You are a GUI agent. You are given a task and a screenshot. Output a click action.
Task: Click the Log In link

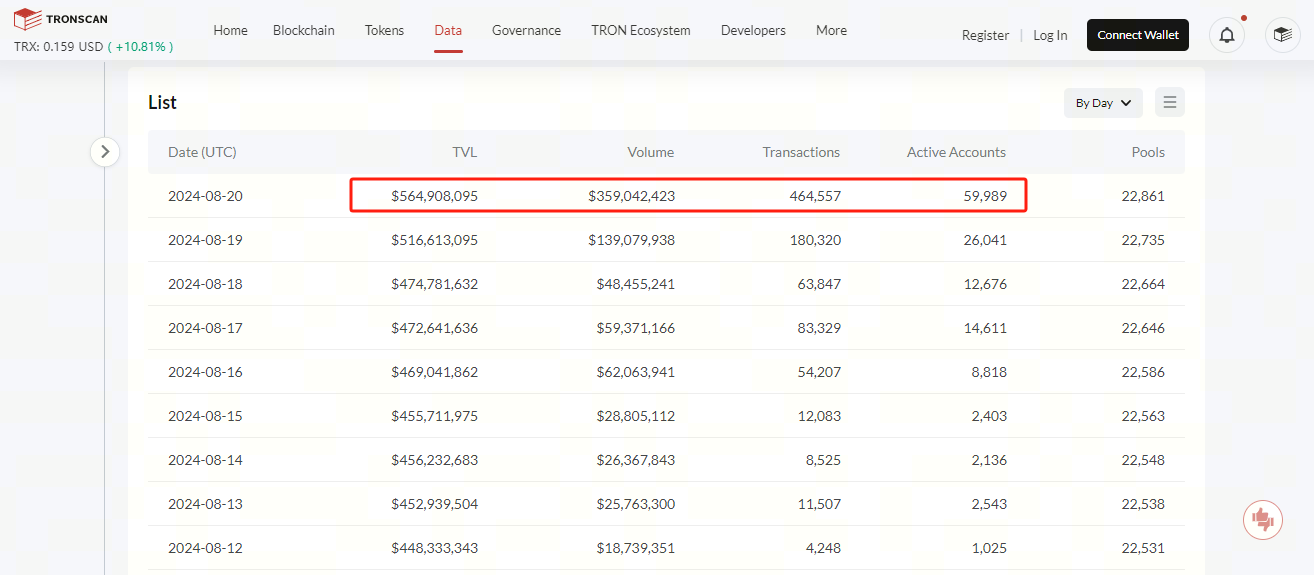coord(1050,35)
